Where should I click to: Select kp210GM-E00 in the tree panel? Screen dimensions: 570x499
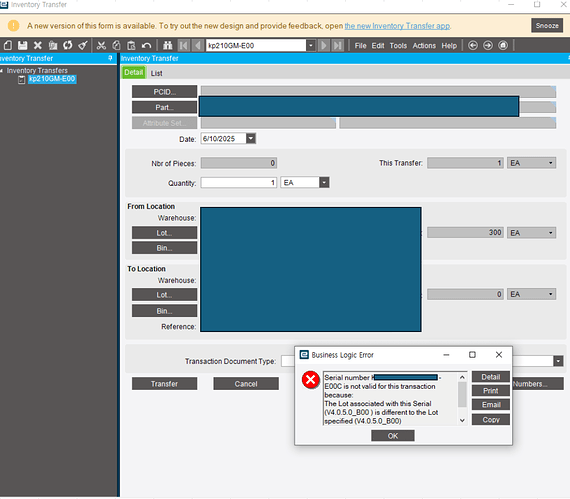[52, 79]
